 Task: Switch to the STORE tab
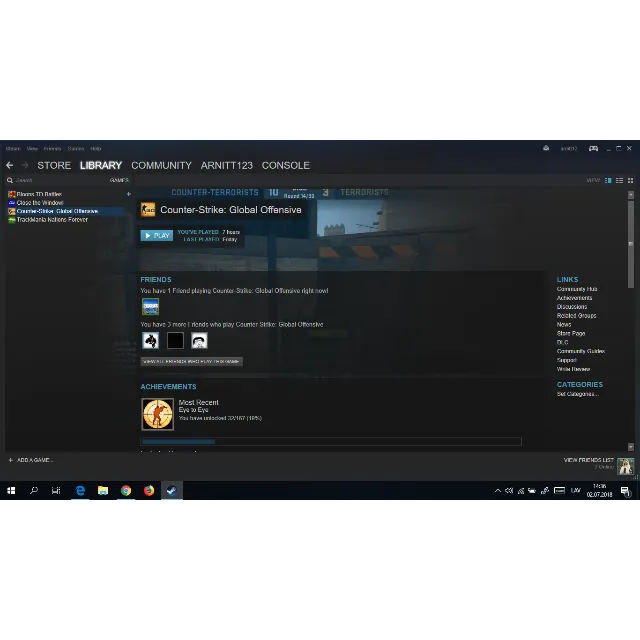(54, 165)
